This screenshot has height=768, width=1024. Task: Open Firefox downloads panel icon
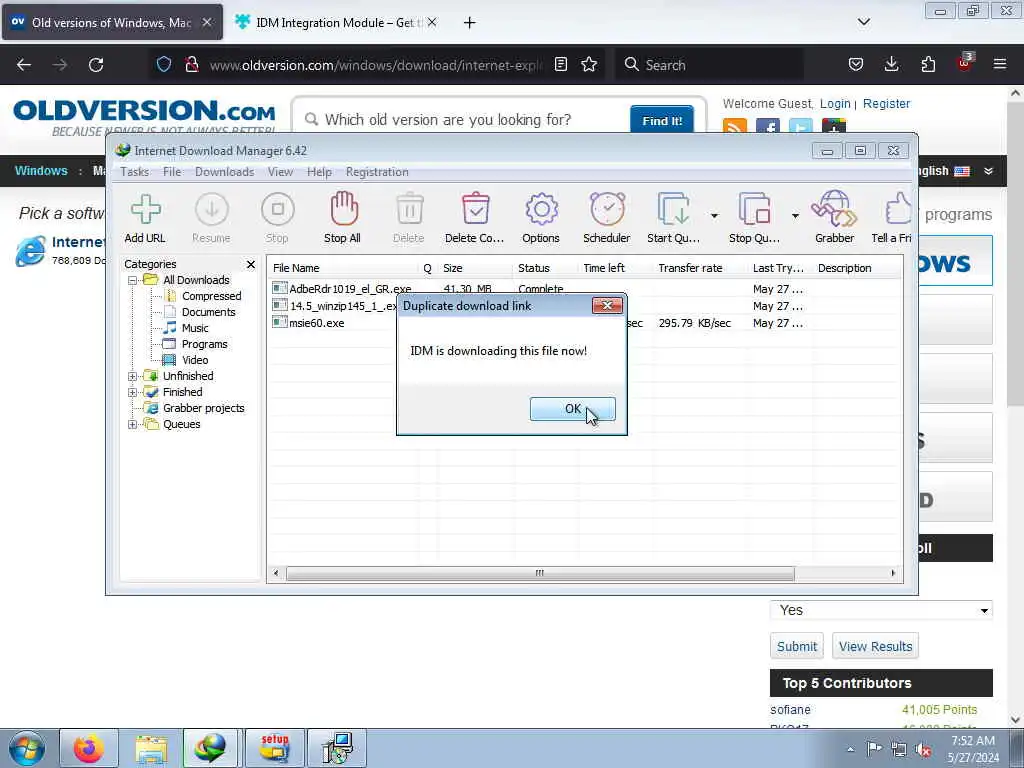(891, 64)
